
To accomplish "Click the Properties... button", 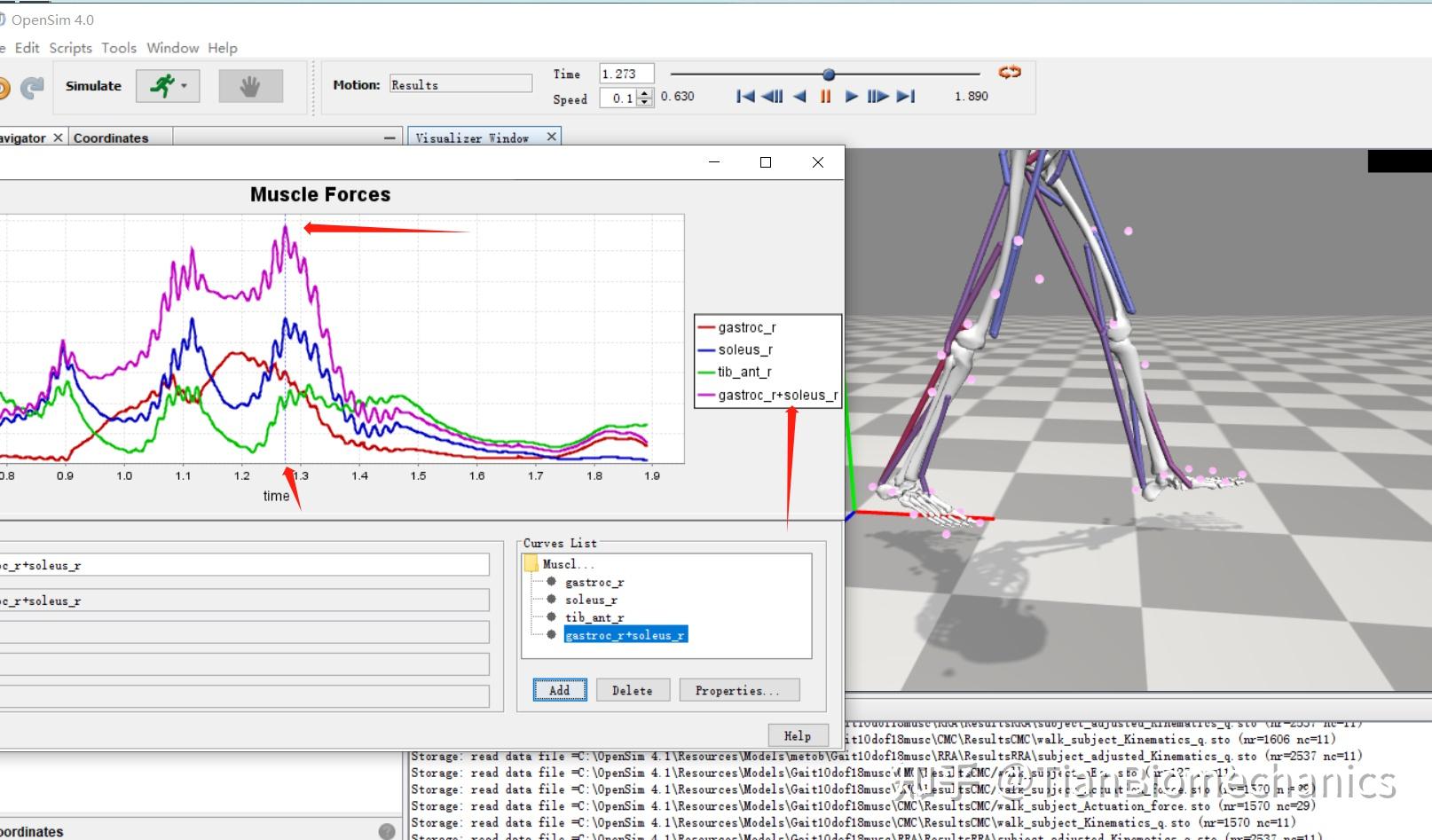I will coord(738,690).
